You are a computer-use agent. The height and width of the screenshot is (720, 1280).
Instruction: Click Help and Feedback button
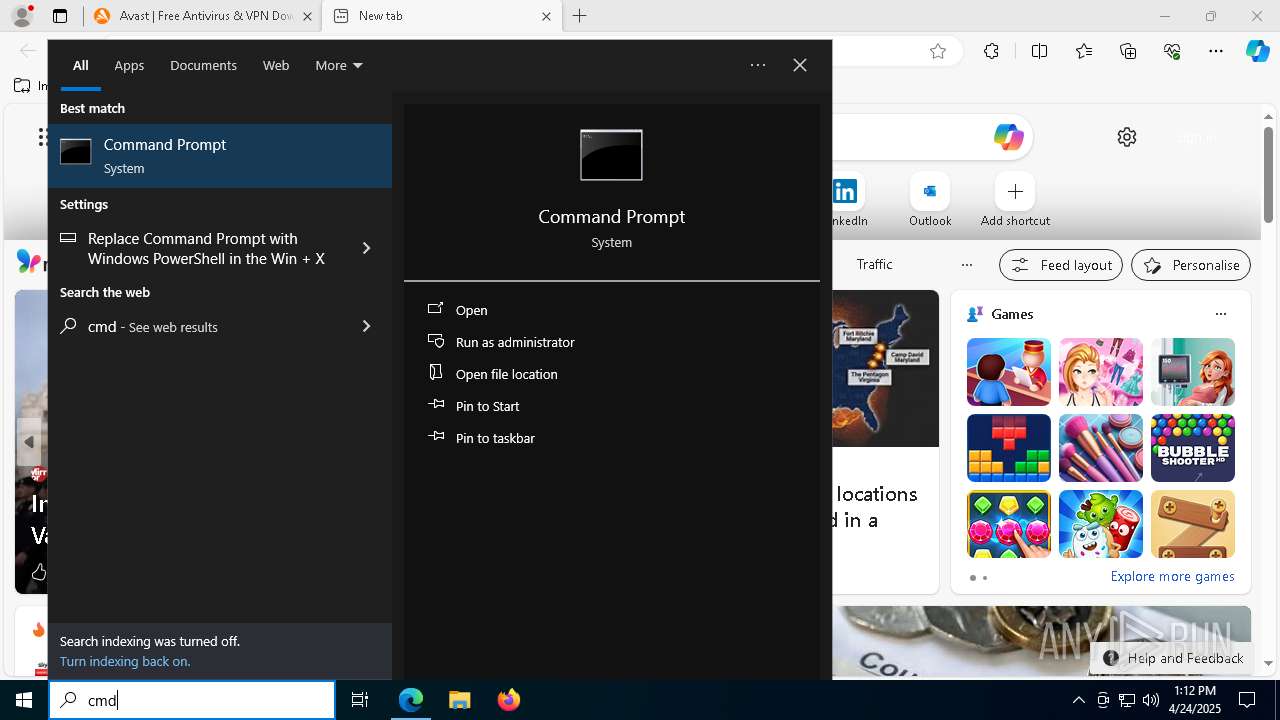coord(1174,658)
